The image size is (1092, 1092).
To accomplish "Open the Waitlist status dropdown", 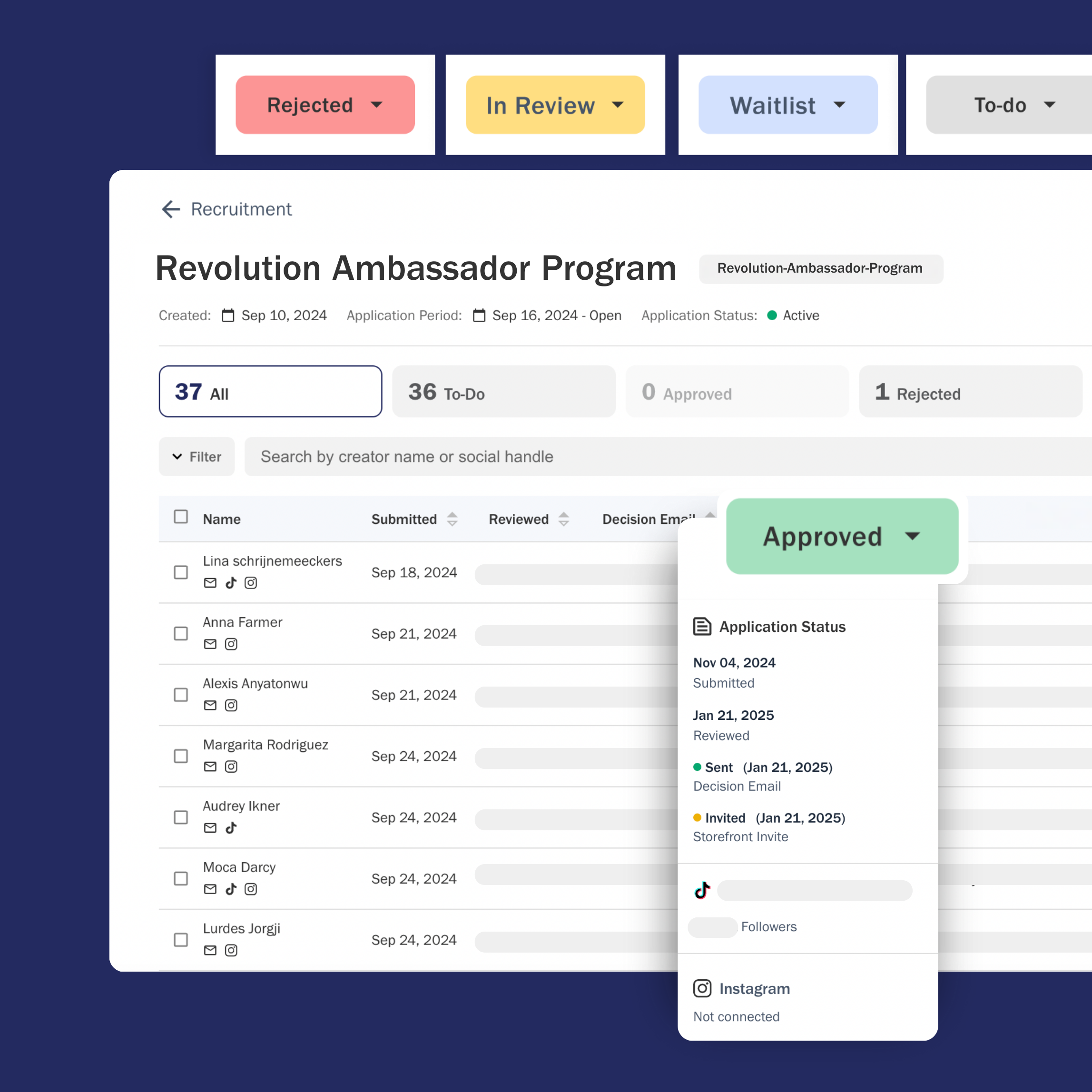I will point(788,105).
